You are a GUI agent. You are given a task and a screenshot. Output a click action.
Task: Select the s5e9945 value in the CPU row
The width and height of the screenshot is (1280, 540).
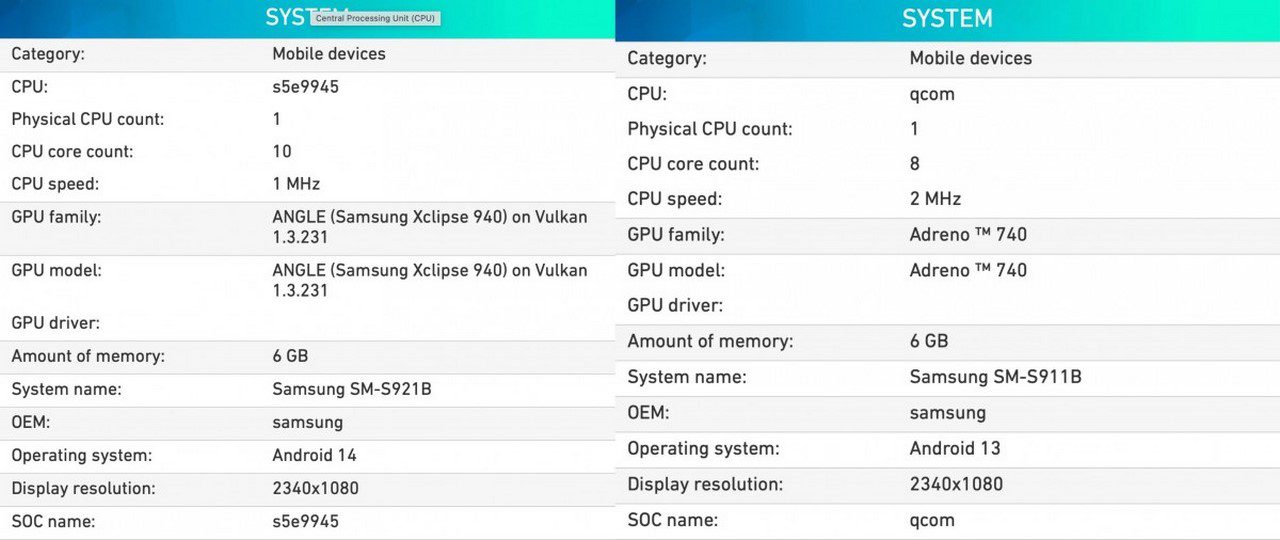point(305,87)
